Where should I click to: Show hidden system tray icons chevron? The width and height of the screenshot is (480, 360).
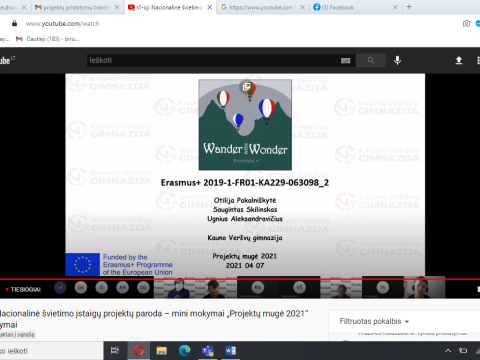[448, 351]
